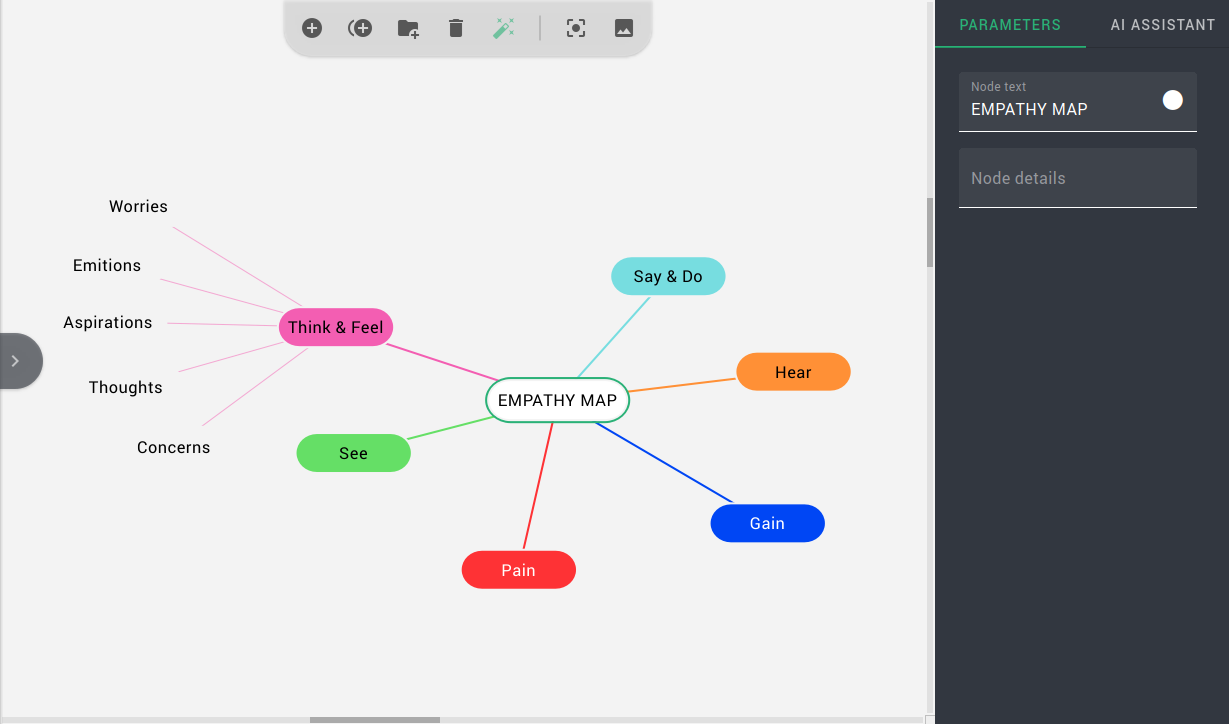Click the vertical canvas scrollbar thumb
The height and width of the screenshot is (724, 1229).
coord(930,232)
